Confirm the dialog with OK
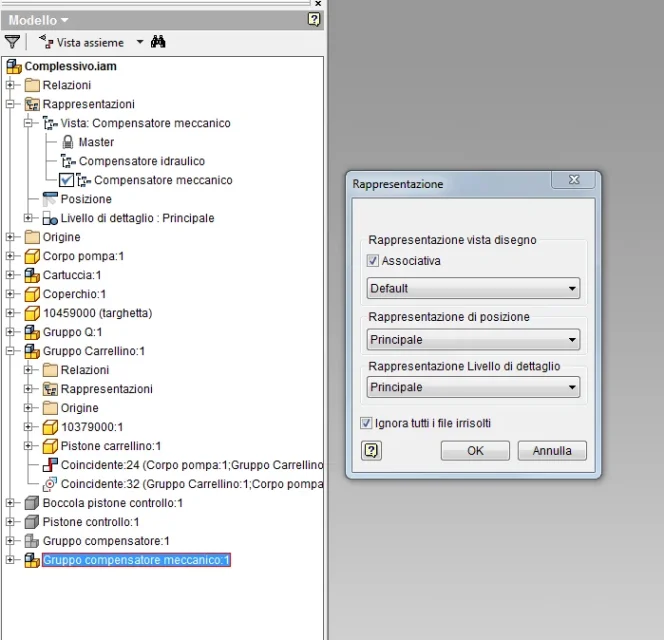664x640 pixels. 475,451
